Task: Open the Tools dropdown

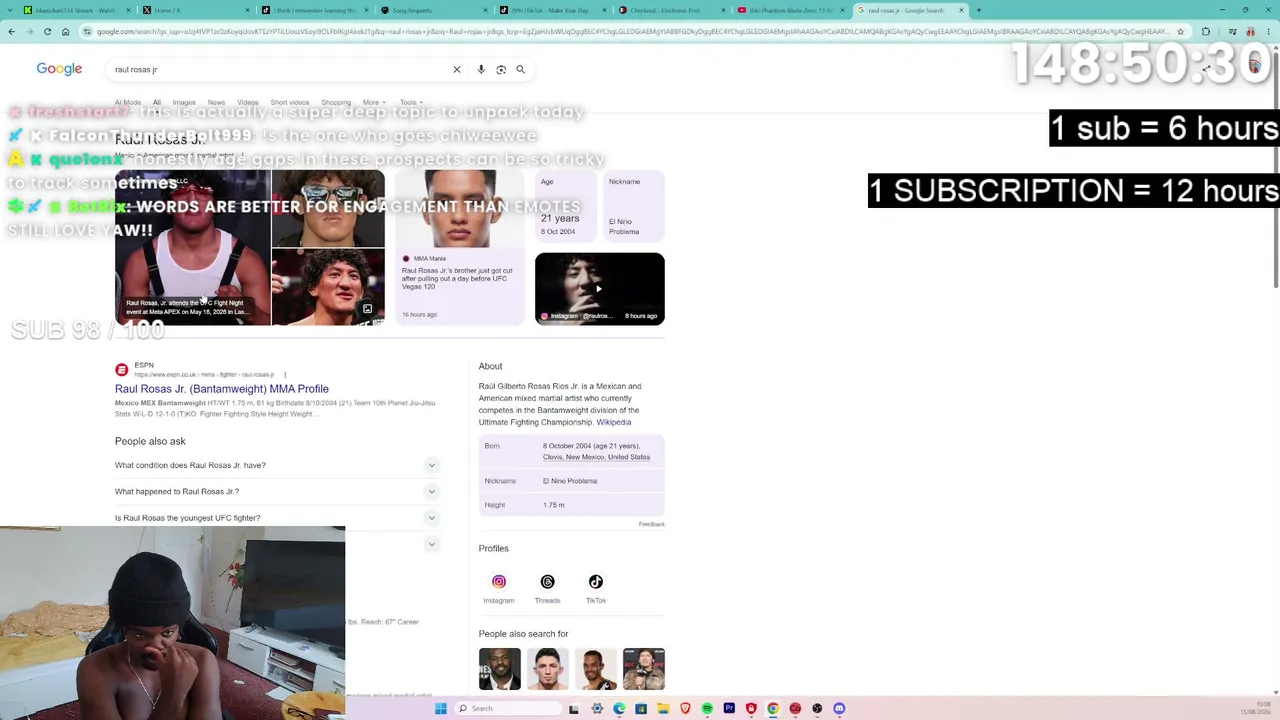Action: pyautogui.click(x=411, y=102)
